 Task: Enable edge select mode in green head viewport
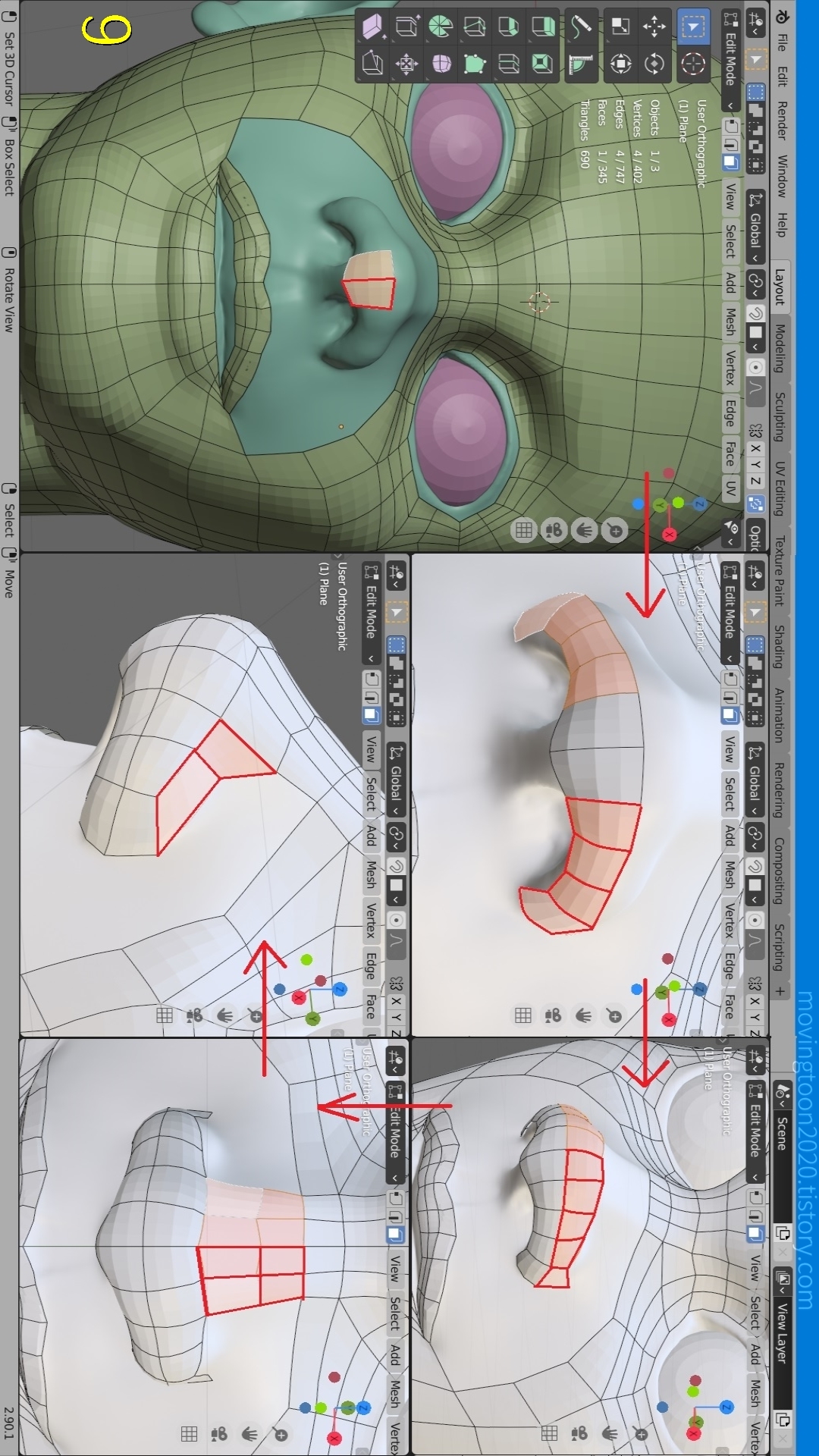coord(730,143)
